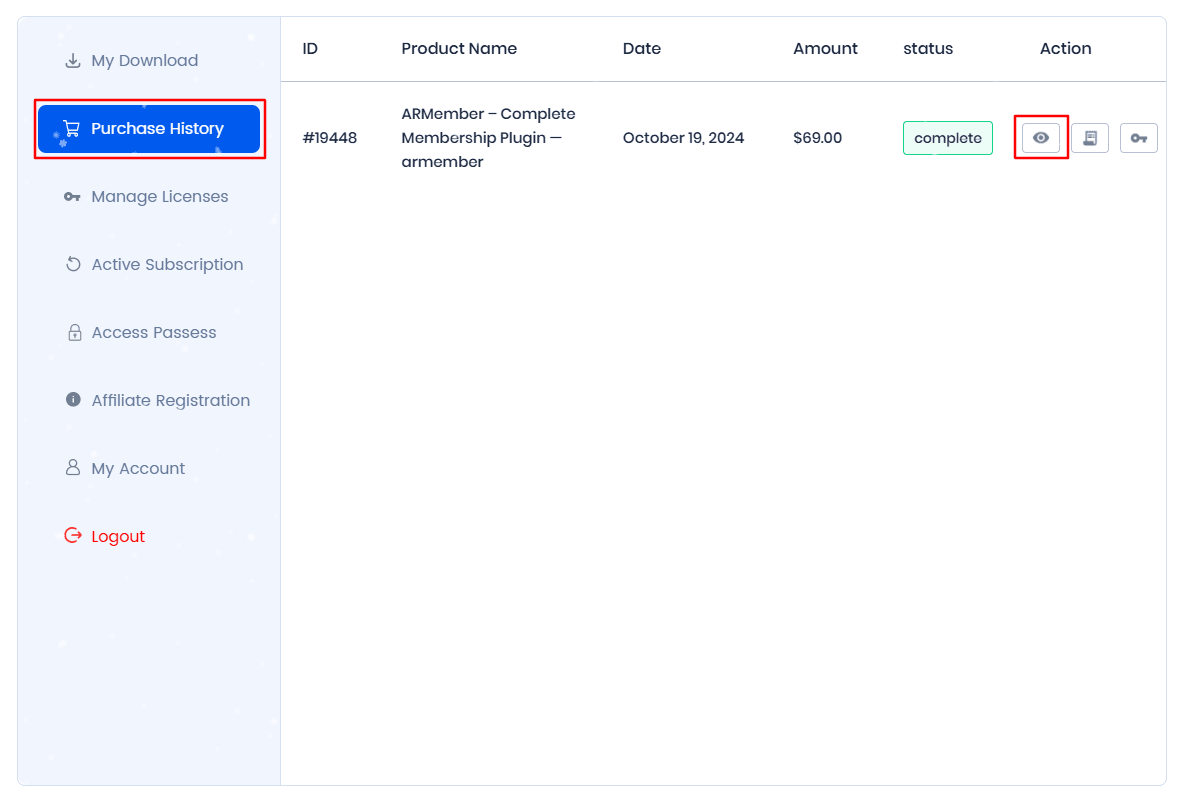This screenshot has width=1182, height=802.
Task: Click the refresh icon beside Active Subscription
Action: pyautogui.click(x=73, y=265)
